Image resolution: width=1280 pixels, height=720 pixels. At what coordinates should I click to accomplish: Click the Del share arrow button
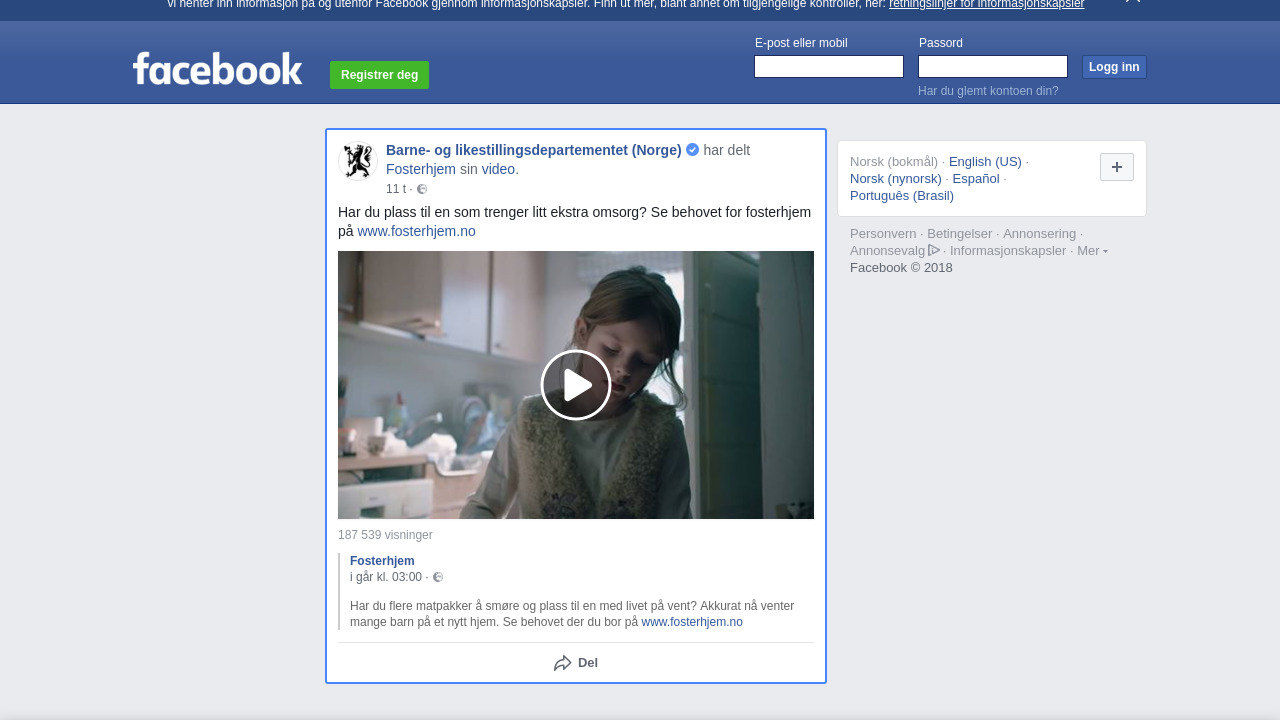576,663
